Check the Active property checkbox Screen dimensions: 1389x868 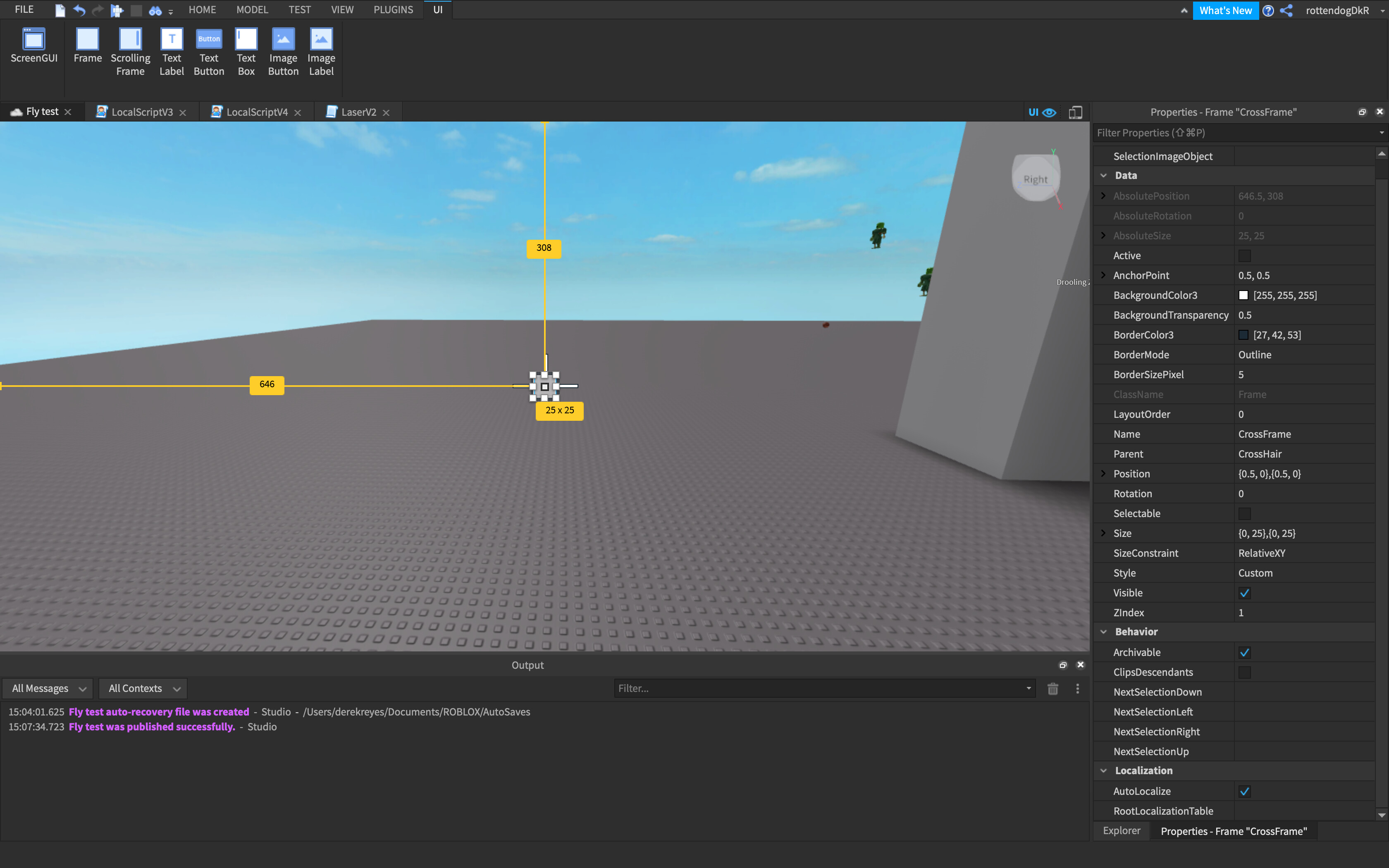pyautogui.click(x=1244, y=255)
